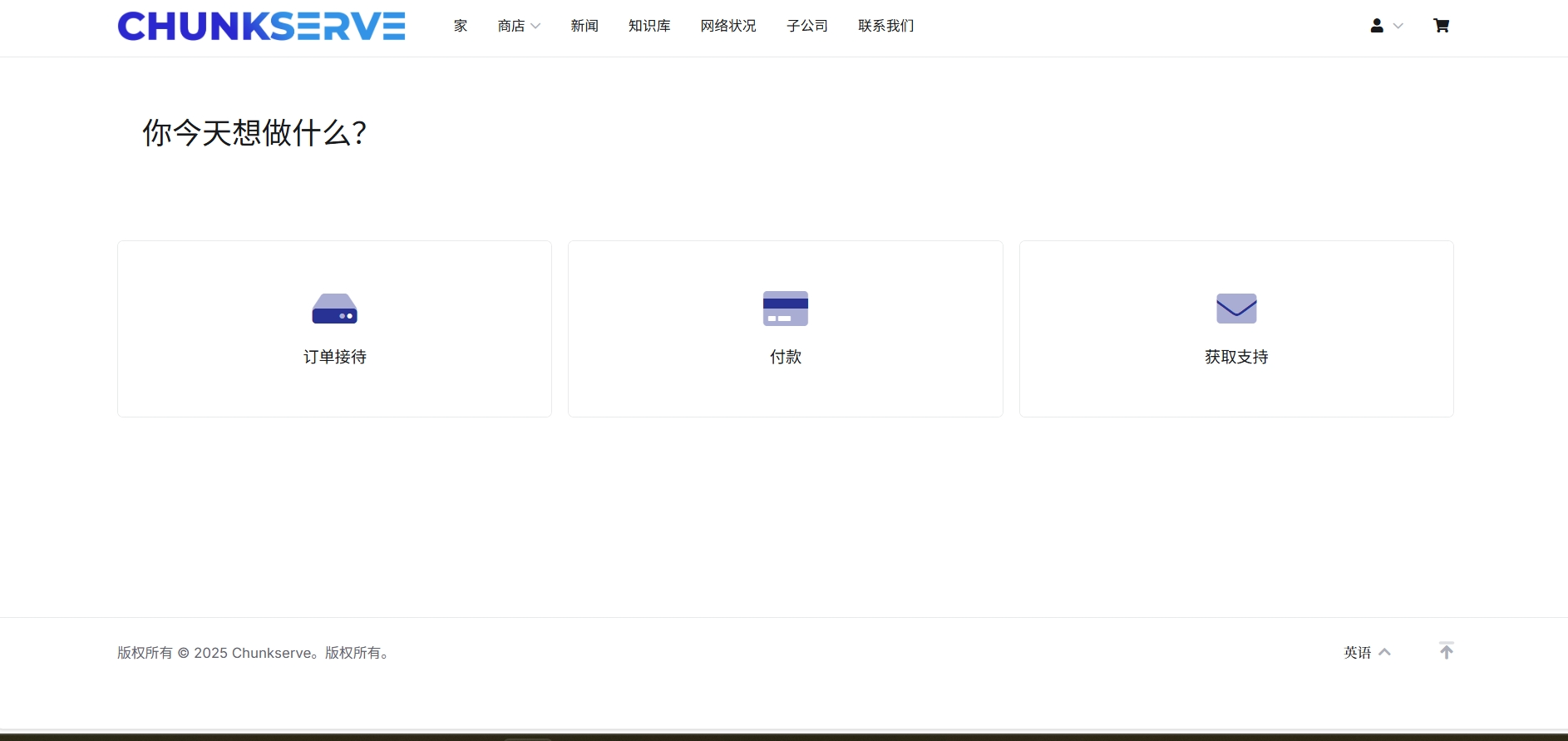Viewport: 1568px width, 741px height.
Task: Click the server icon above 订单接待
Action: [334, 309]
